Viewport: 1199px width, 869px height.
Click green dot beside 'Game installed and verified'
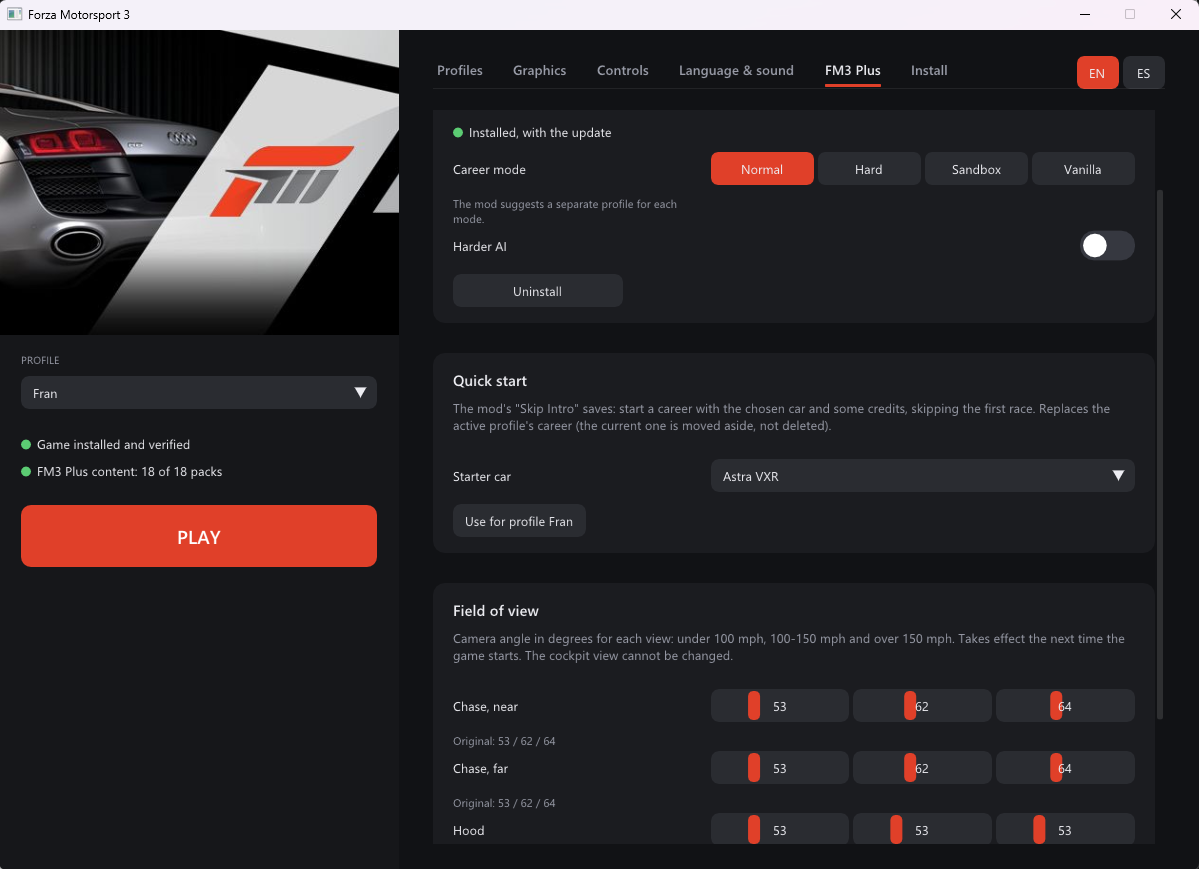(26, 444)
